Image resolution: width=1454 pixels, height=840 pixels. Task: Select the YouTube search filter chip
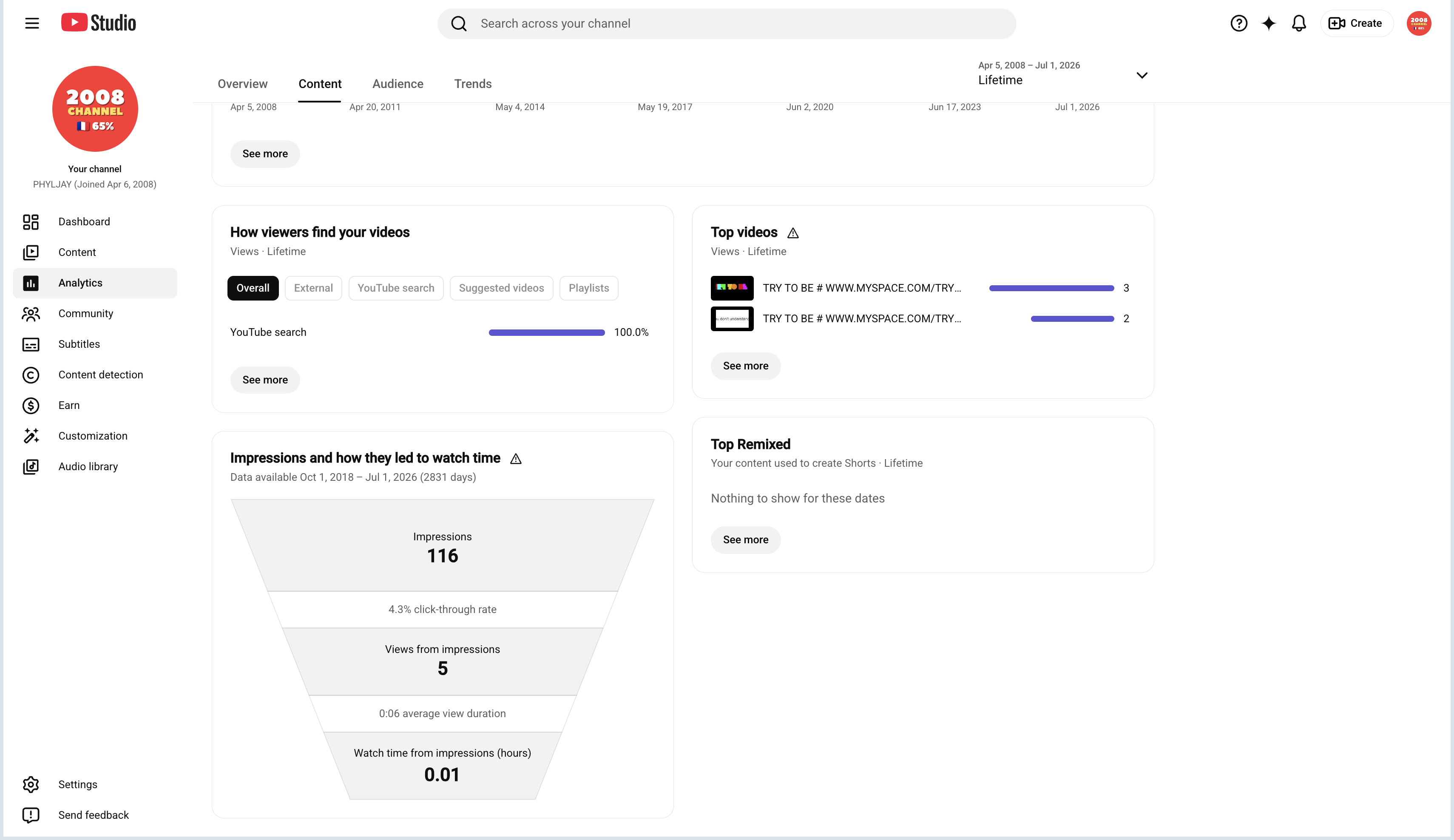tap(396, 288)
